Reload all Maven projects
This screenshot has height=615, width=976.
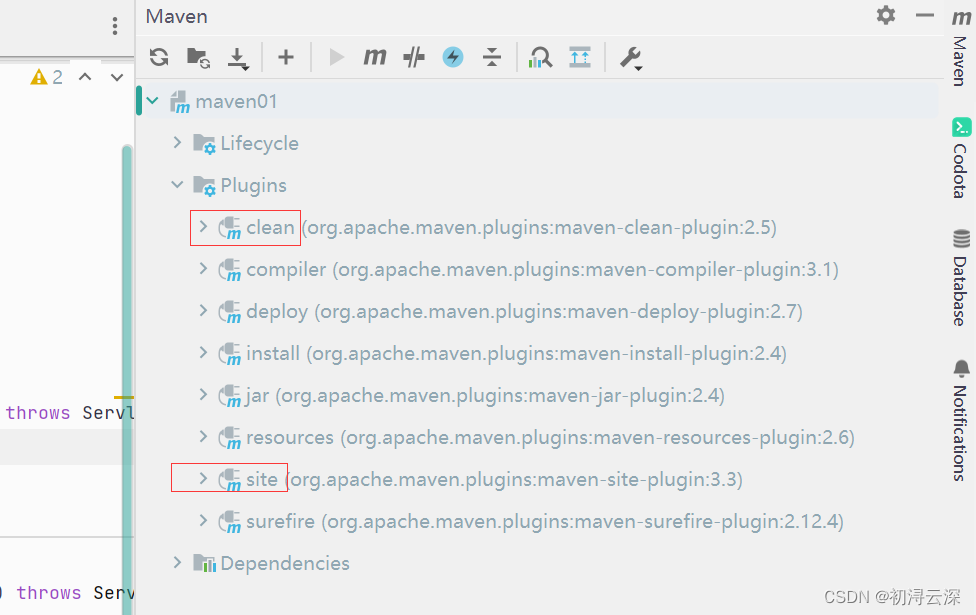pos(159,57)
